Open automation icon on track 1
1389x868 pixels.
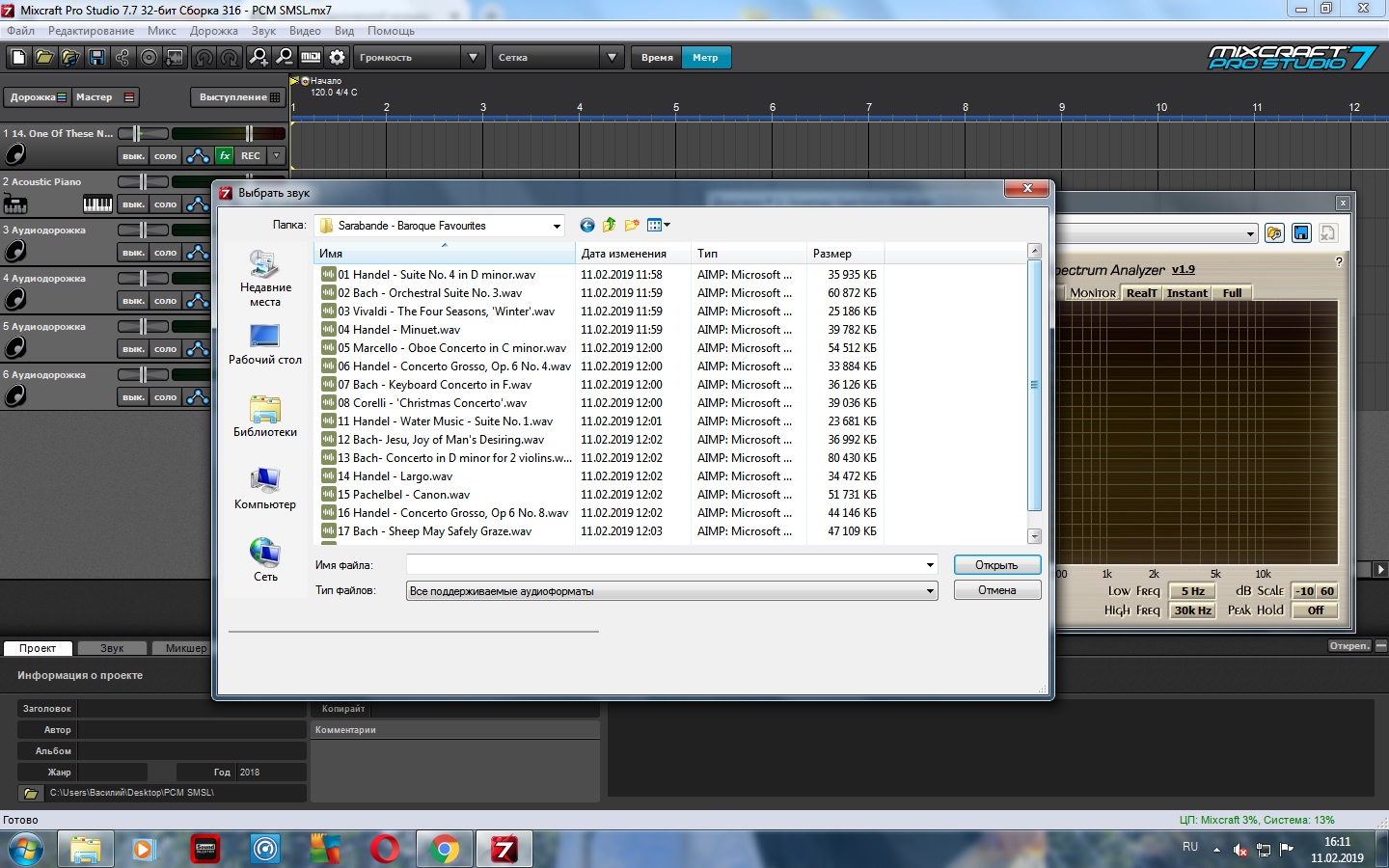coord(198,155)
